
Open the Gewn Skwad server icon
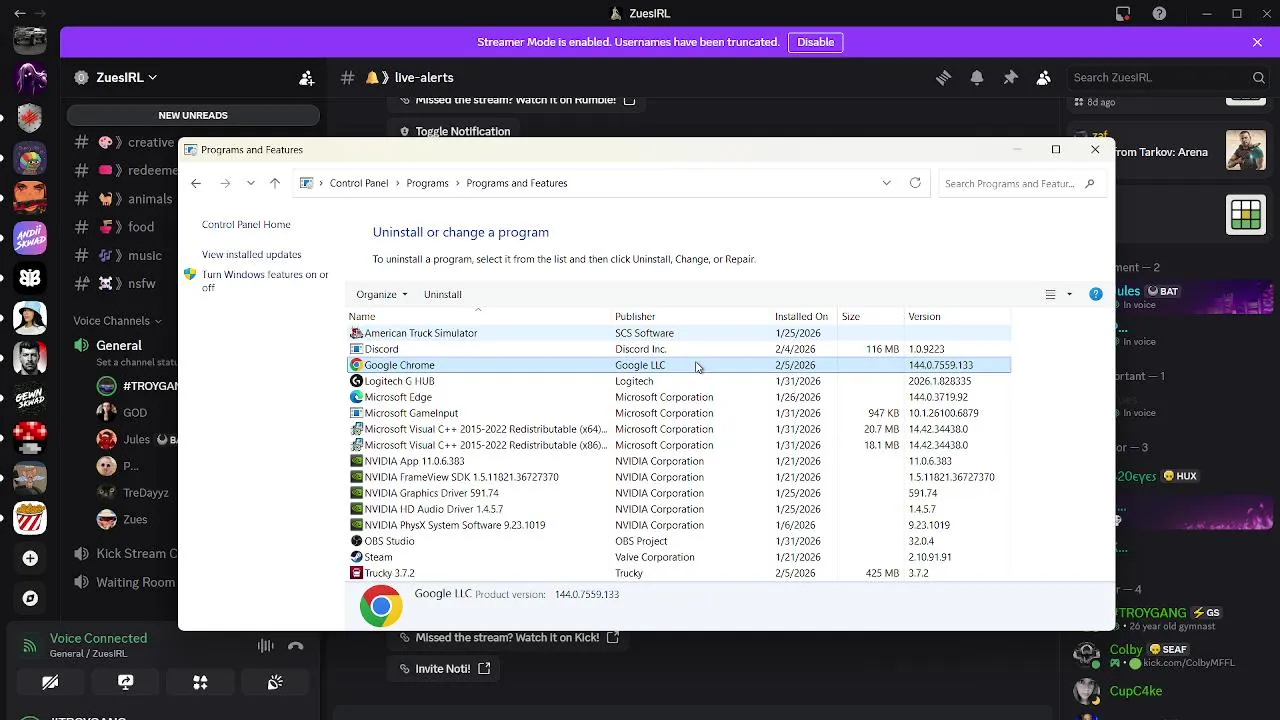tap(30, 398)
